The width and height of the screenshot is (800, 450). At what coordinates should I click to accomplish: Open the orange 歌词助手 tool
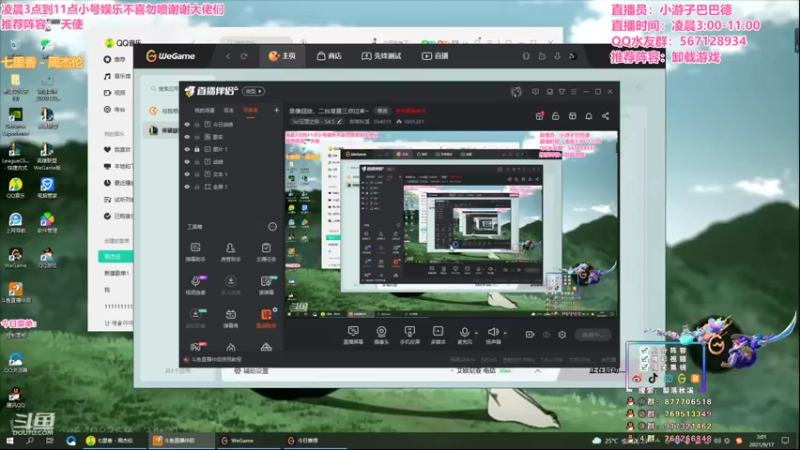(x=266, y=318)
